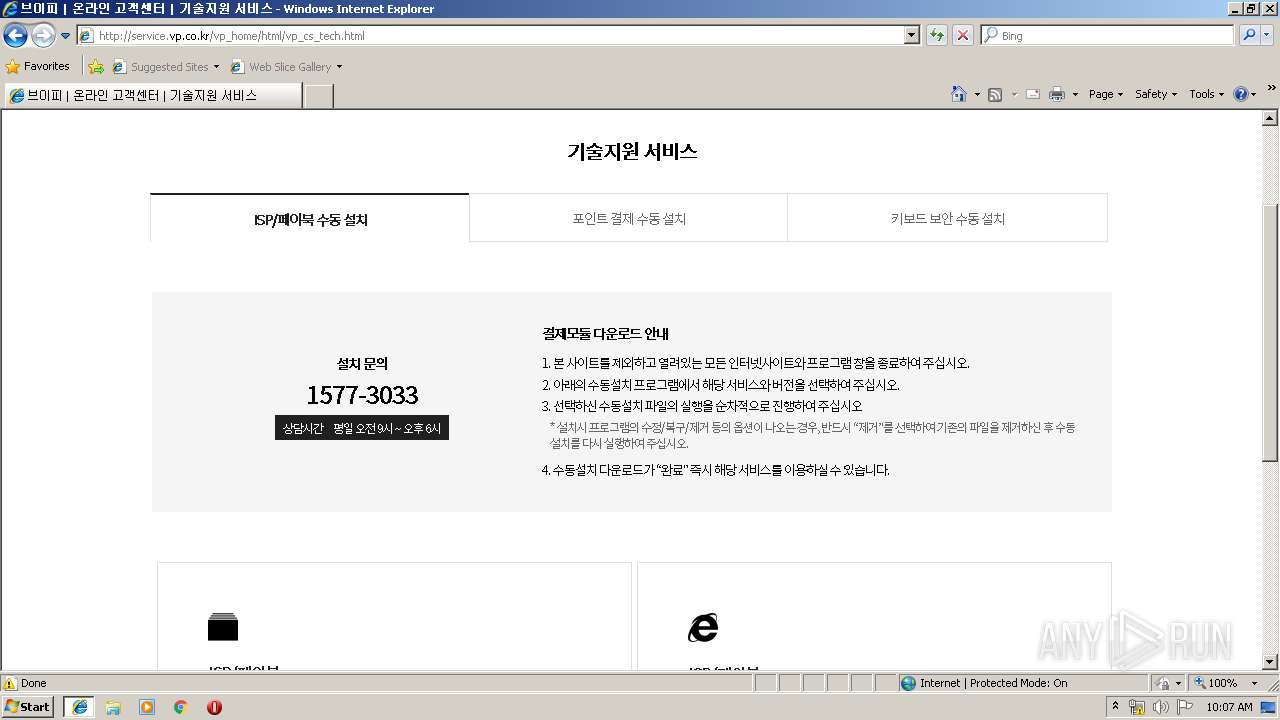Click the 기술지원 서비스 page heading
1280x720 pixels.
(x=632, y=152)
